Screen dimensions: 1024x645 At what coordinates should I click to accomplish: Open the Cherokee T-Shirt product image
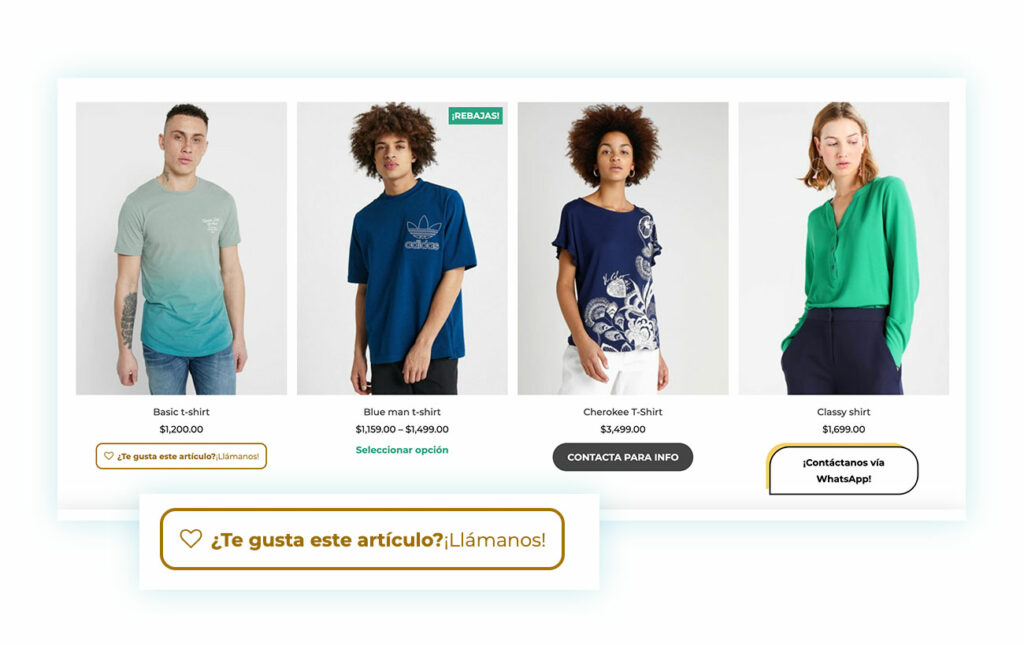click(623, 248)
